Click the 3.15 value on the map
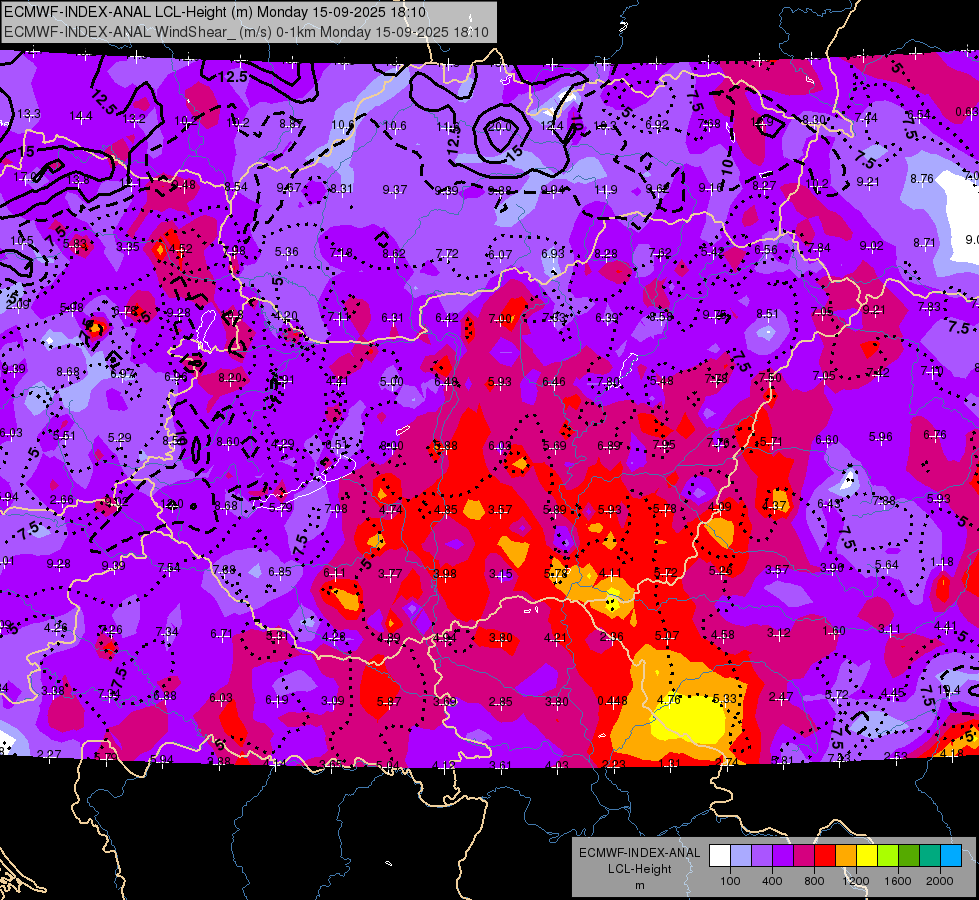979x900 pixels. tap(501, 573)
